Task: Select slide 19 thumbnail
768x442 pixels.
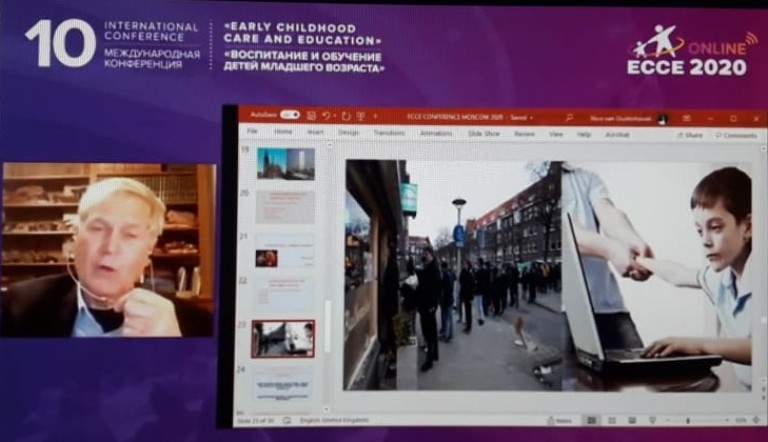Action: (x=286, y=164)
